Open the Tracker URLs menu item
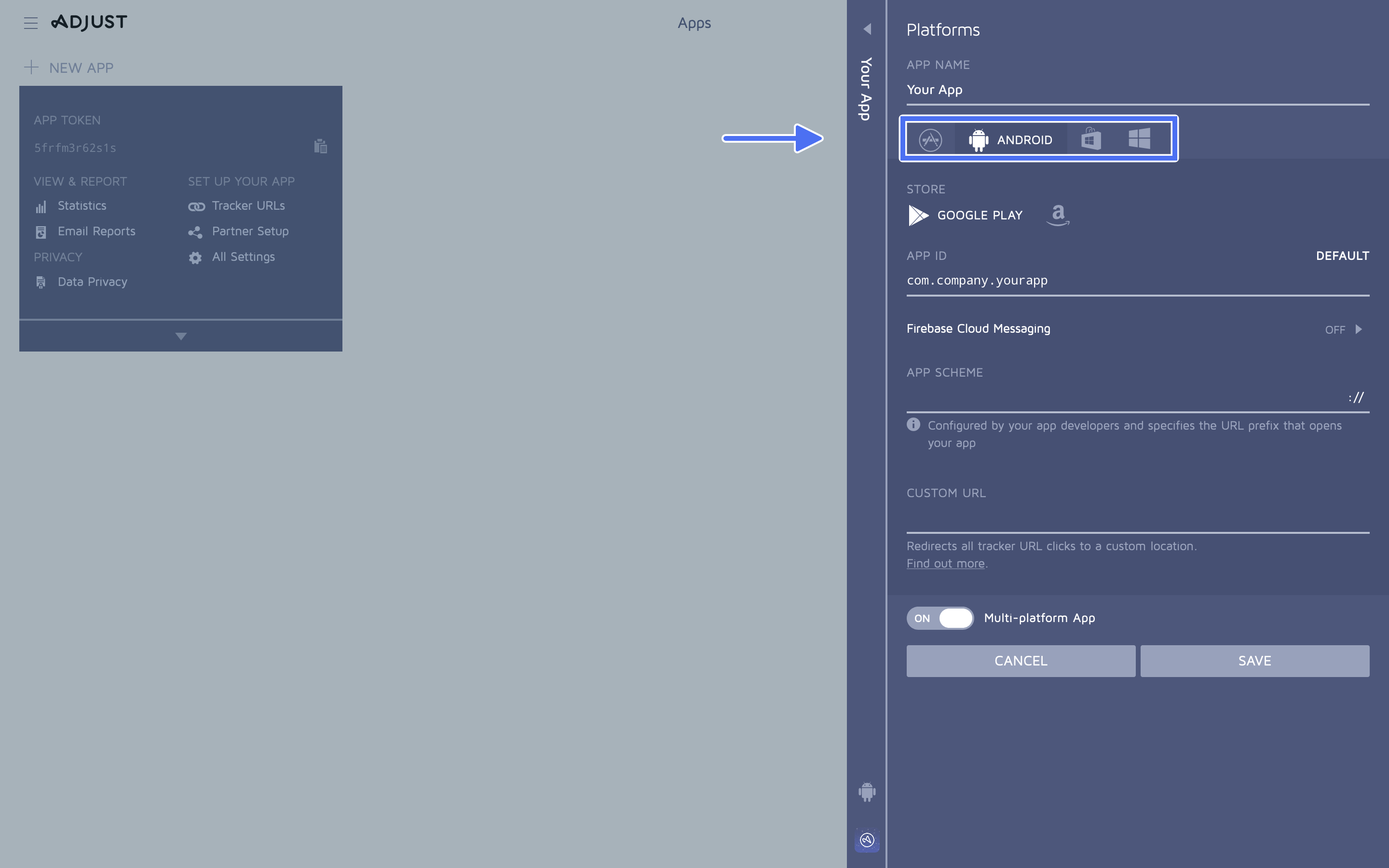 click(x=247, y=206)
